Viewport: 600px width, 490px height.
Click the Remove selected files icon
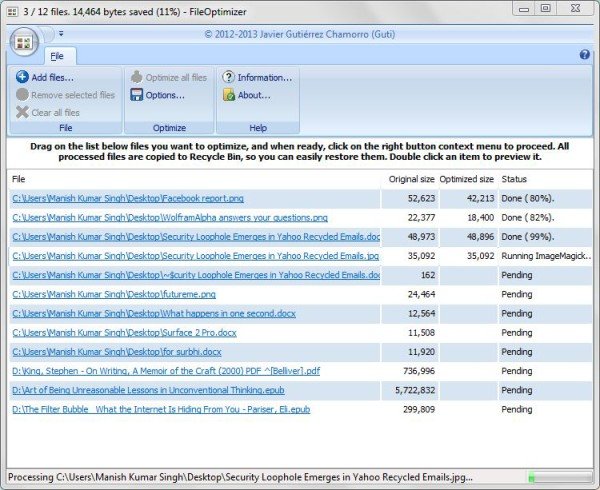[22, 95]
